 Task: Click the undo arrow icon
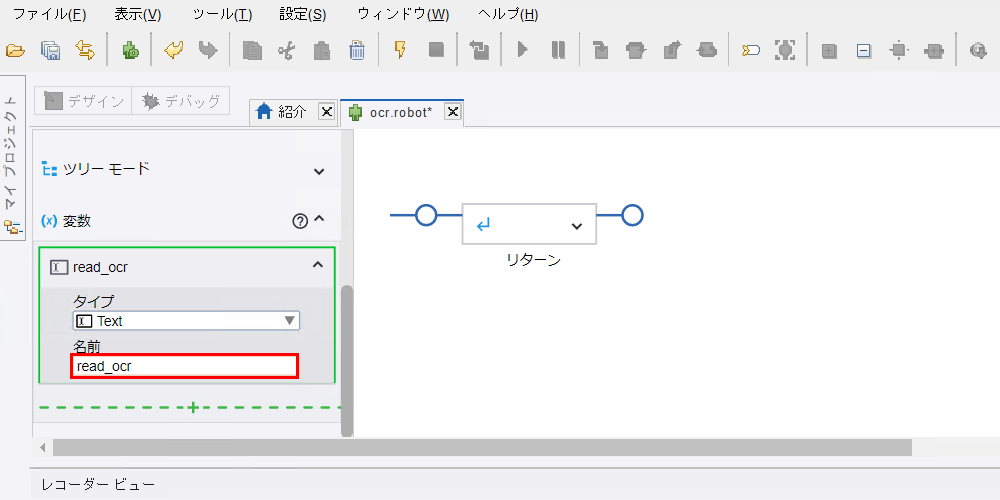(173, 50)
